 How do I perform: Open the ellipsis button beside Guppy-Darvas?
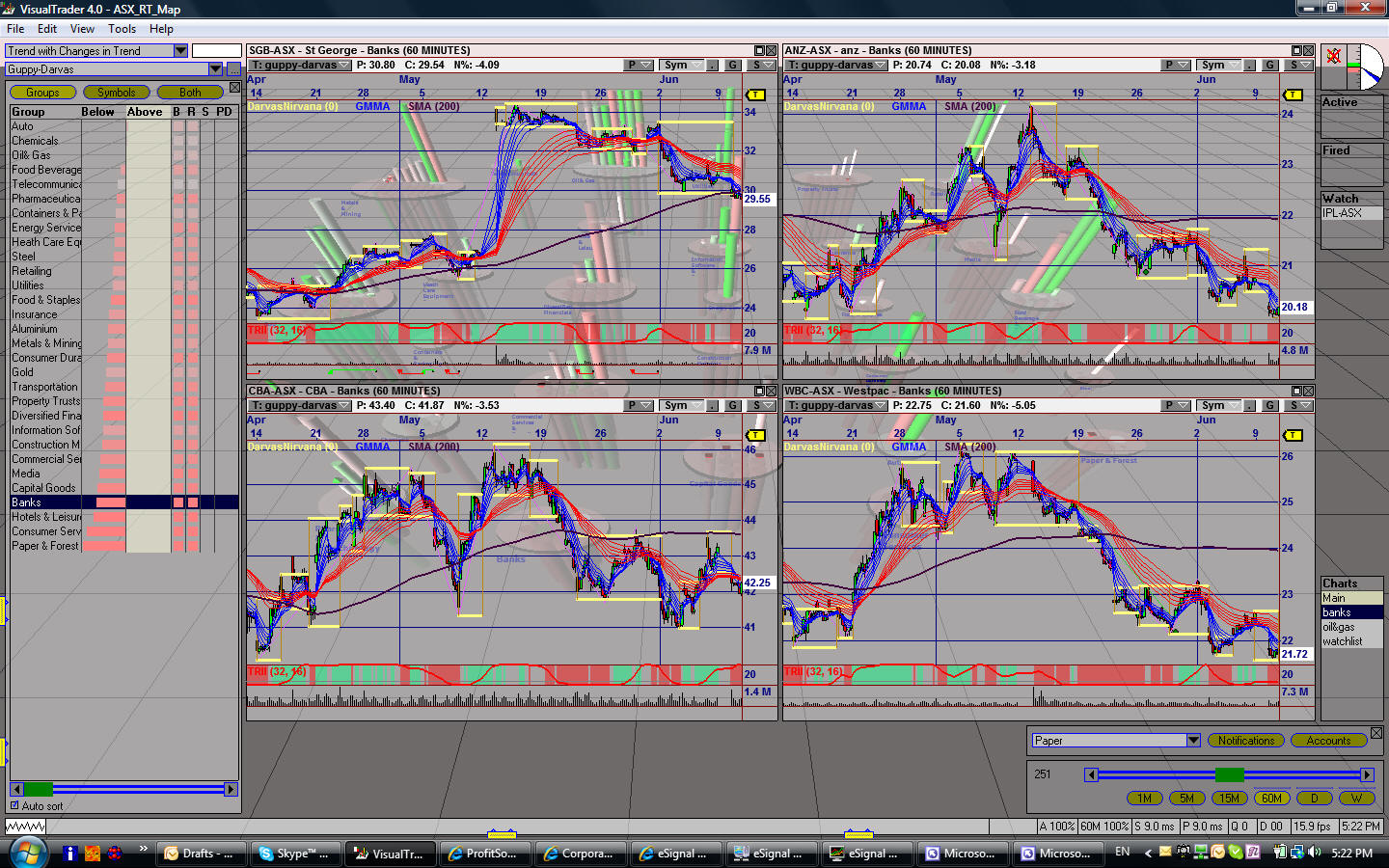click(233, 69)
